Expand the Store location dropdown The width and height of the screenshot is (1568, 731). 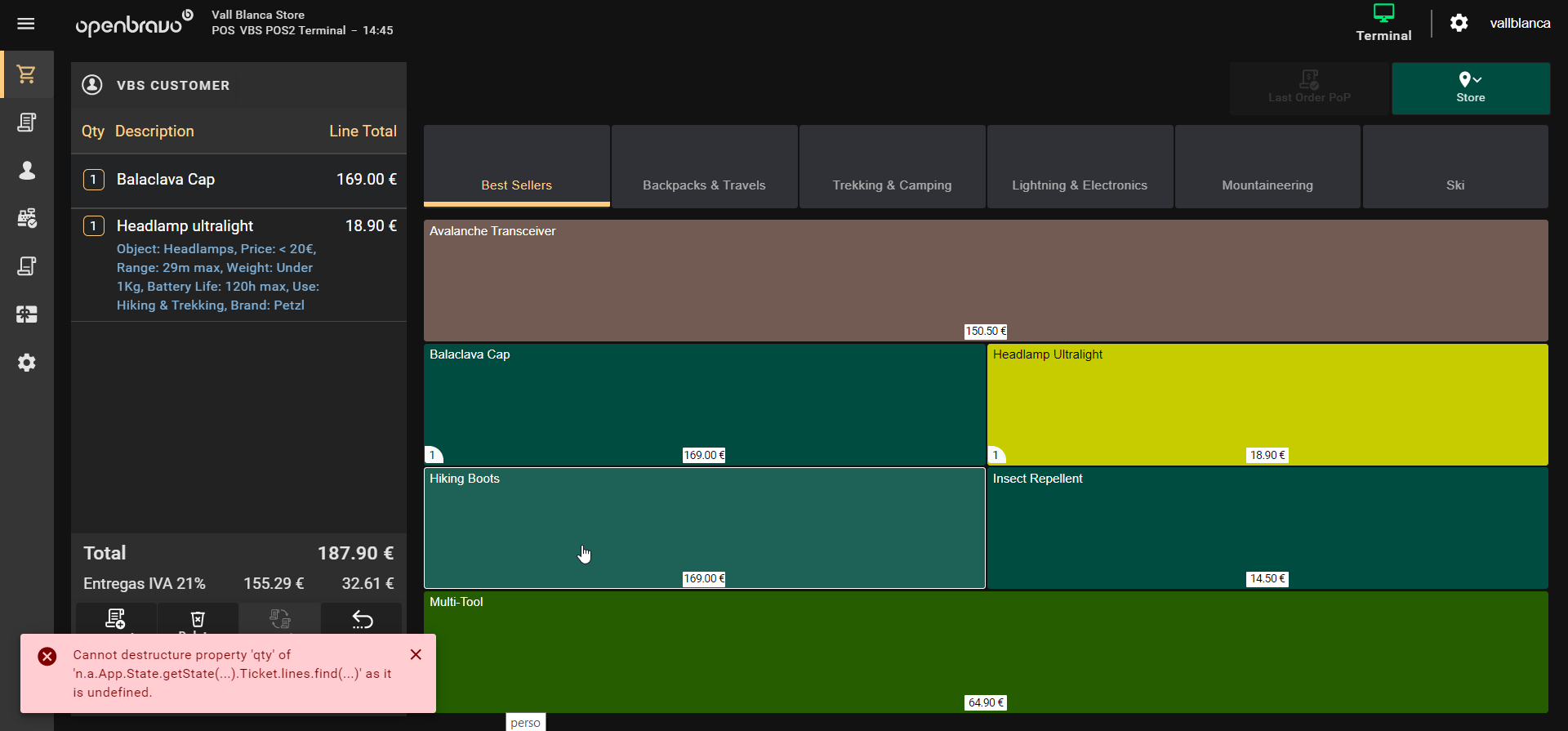pos(1470,87)
